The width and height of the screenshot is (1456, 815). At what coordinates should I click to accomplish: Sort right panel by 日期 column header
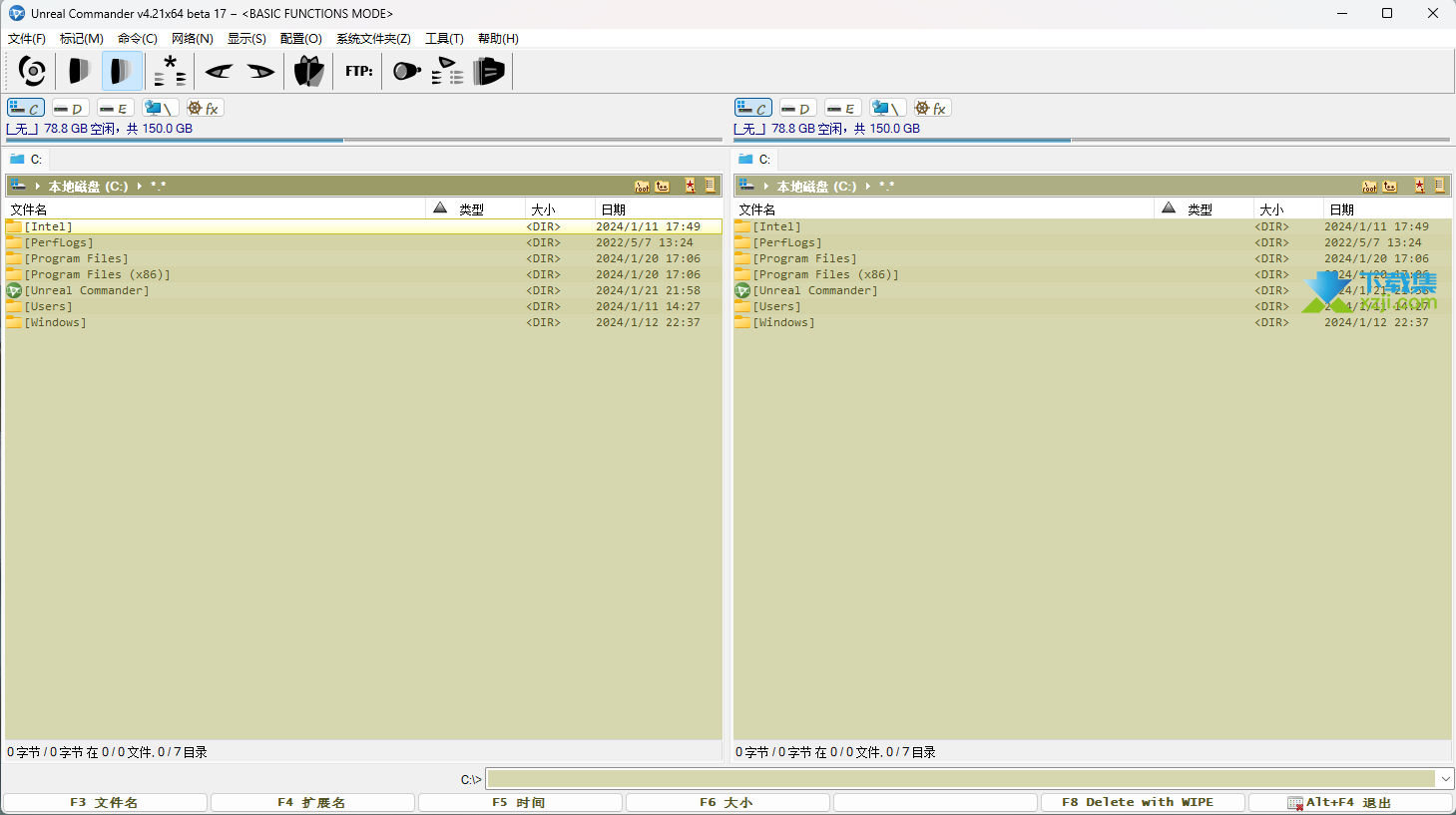click(x=1387, y=209)
